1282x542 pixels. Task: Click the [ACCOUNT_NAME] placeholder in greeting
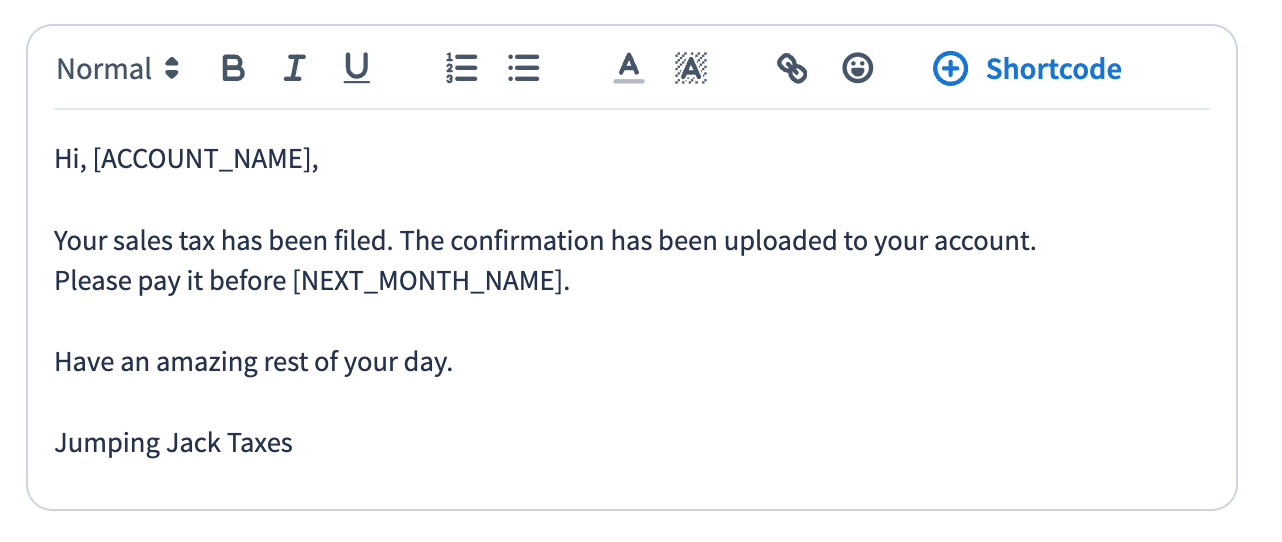[202, 160]
